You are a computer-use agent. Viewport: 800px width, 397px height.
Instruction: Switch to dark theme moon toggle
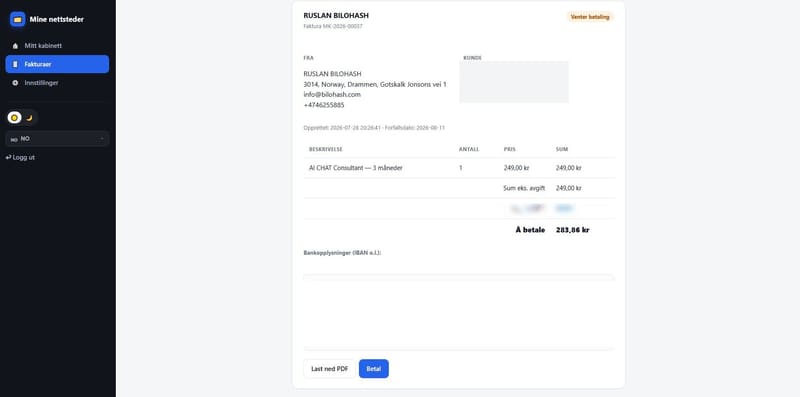pos(30,118)
